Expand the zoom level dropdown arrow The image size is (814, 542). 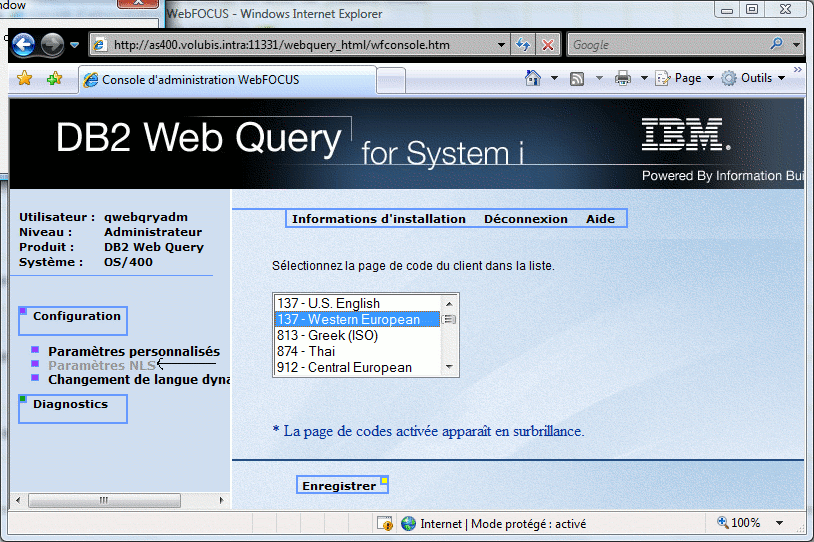[x=779, y=523]
